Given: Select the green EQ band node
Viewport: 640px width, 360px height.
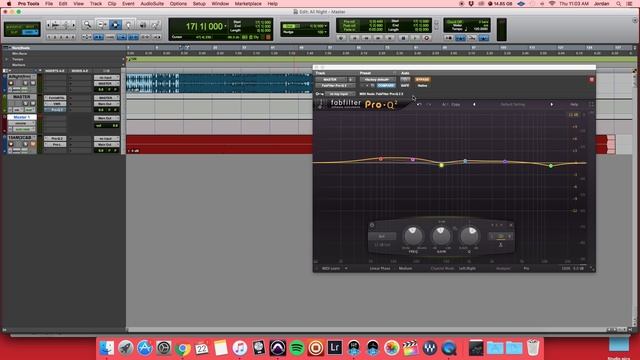Looking at the screenshot, I should pyautogui.click(x=551, y=166).
